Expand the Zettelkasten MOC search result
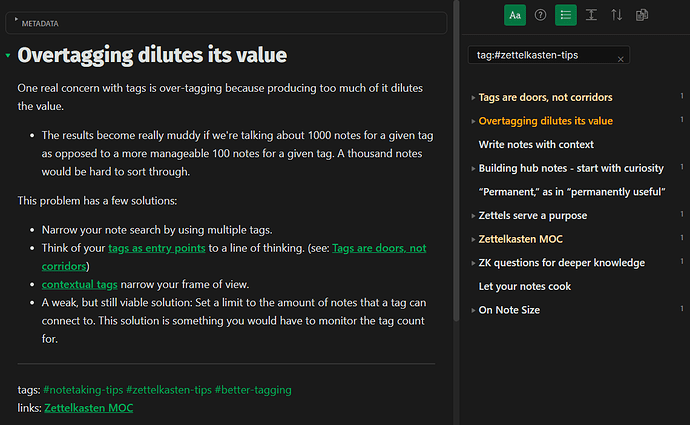 coord(473,240)
